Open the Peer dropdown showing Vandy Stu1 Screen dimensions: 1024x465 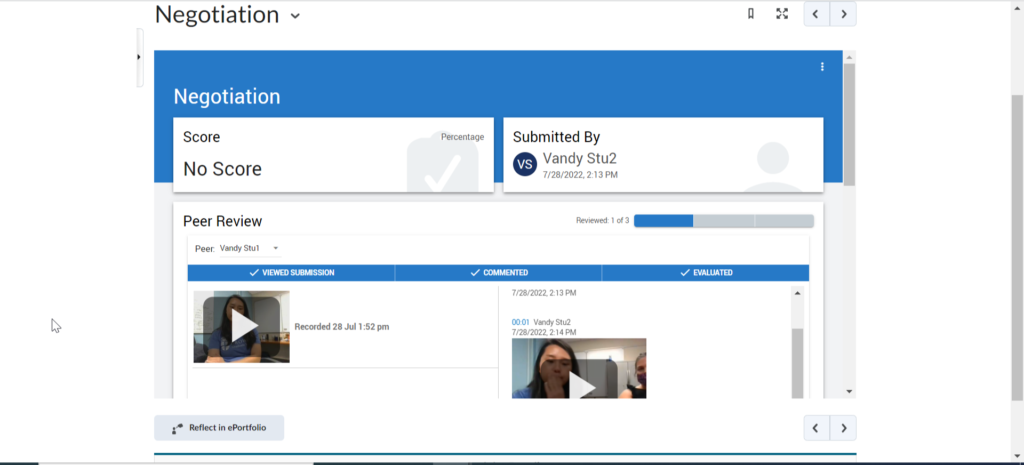click(249, 248)
